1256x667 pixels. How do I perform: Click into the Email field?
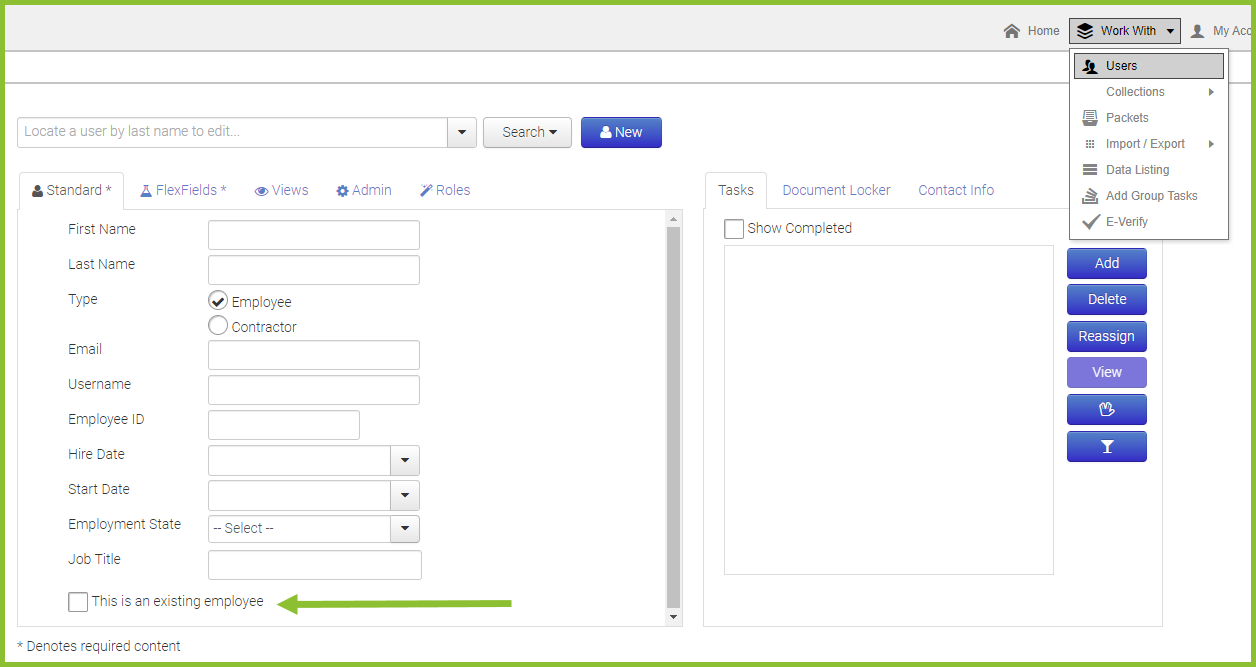tap(314, 355)
